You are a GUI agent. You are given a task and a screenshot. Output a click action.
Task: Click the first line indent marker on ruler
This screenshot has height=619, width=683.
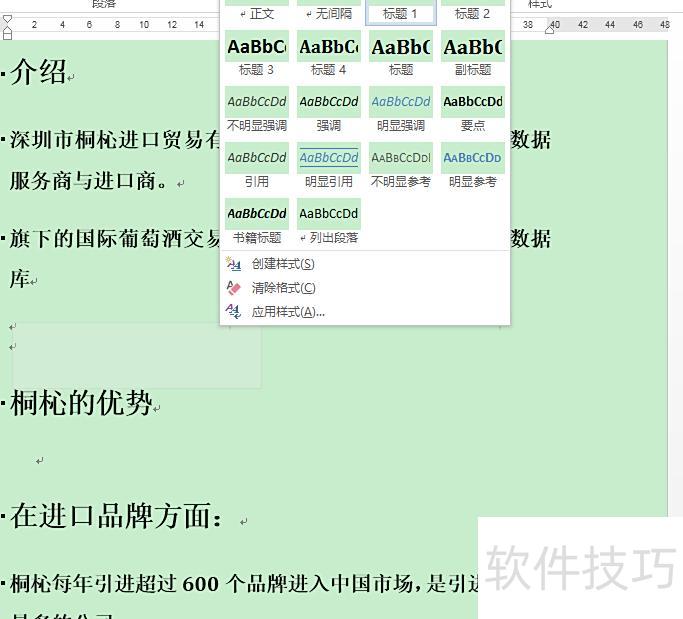[x=7, y=19]
